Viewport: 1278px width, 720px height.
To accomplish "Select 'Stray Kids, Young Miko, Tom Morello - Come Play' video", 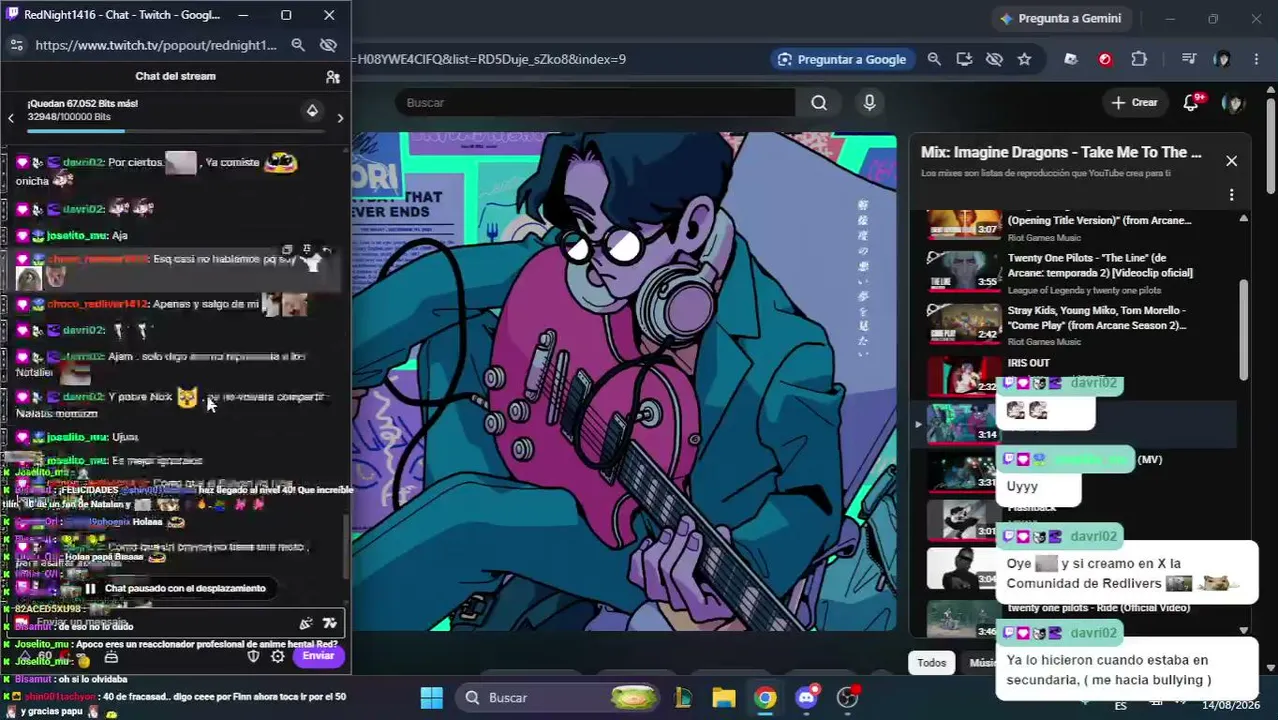I will [1074, 325].
